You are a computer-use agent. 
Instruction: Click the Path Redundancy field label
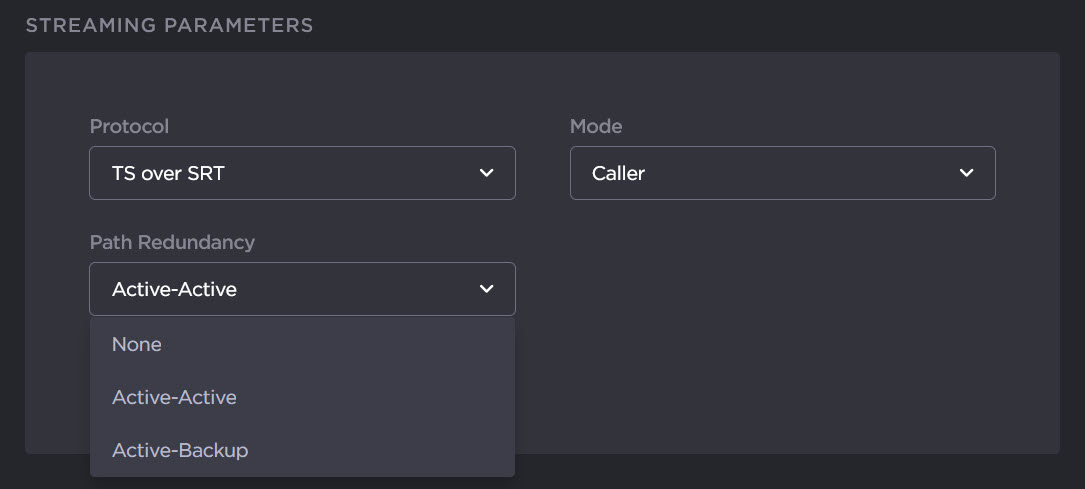point(172,242)
